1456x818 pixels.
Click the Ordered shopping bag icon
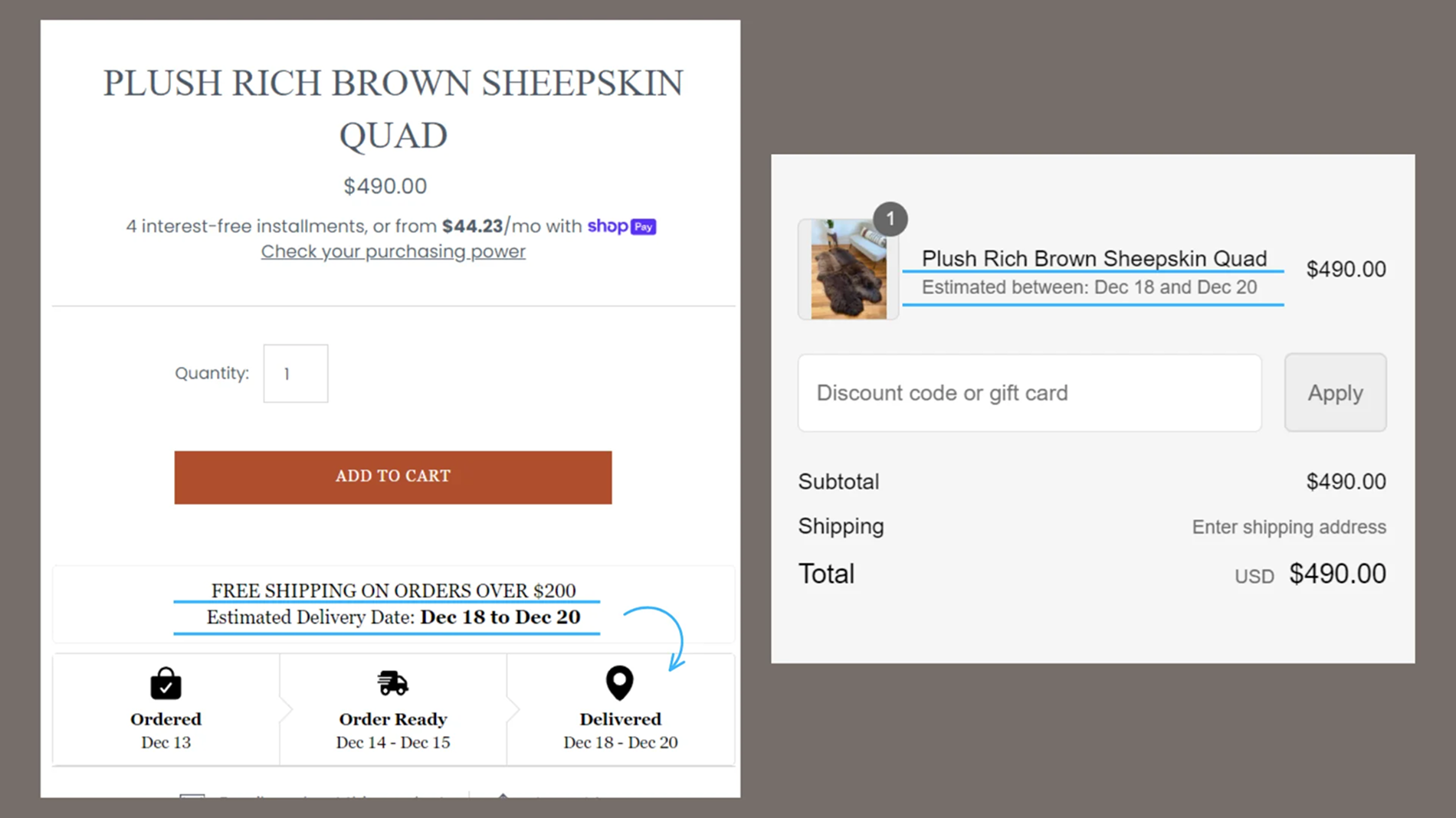pyautogui.click(x=166, y=683)
